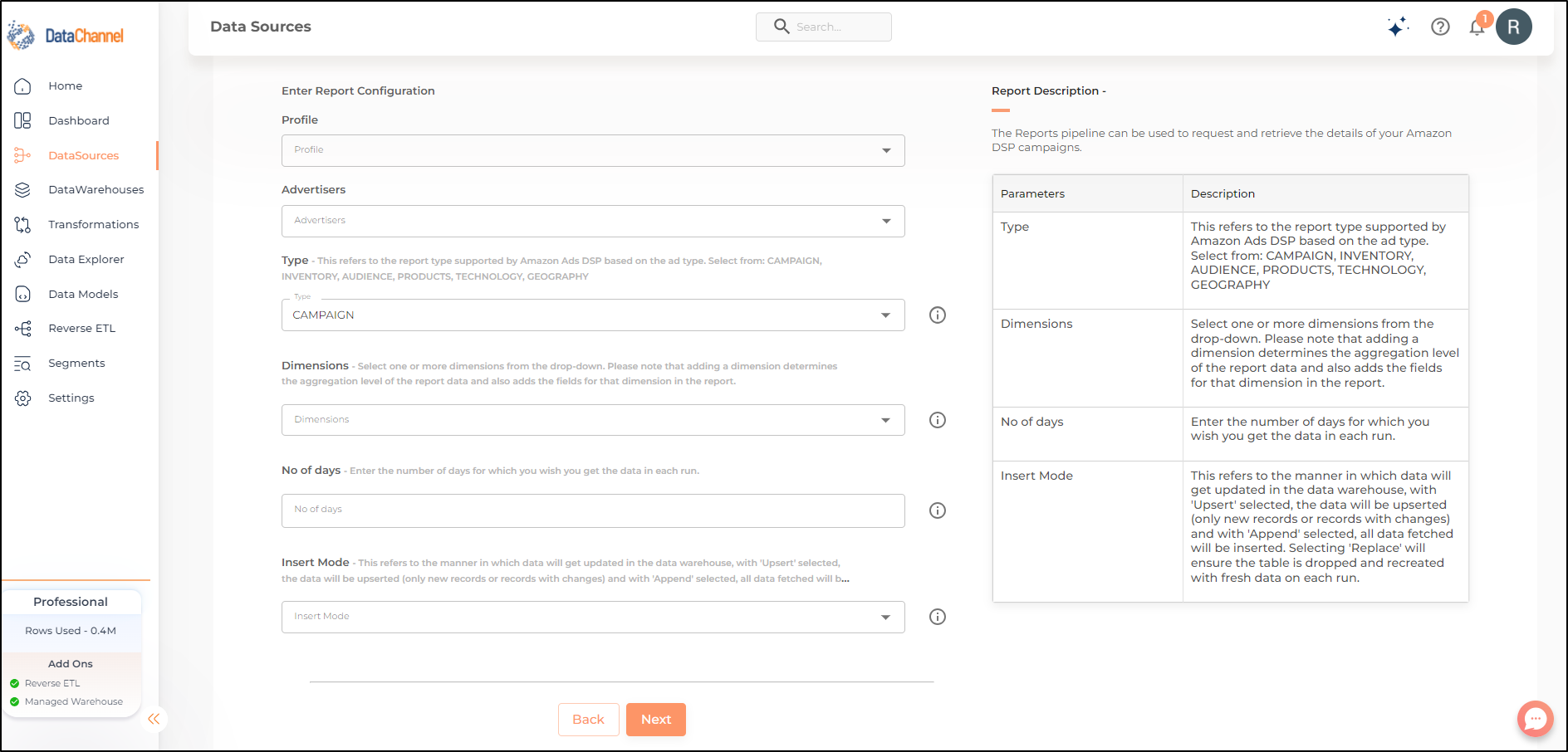Open the help question mark icon
Image resolution: width=1568 pixels, height=752 pixels.
pos(1440,27)
